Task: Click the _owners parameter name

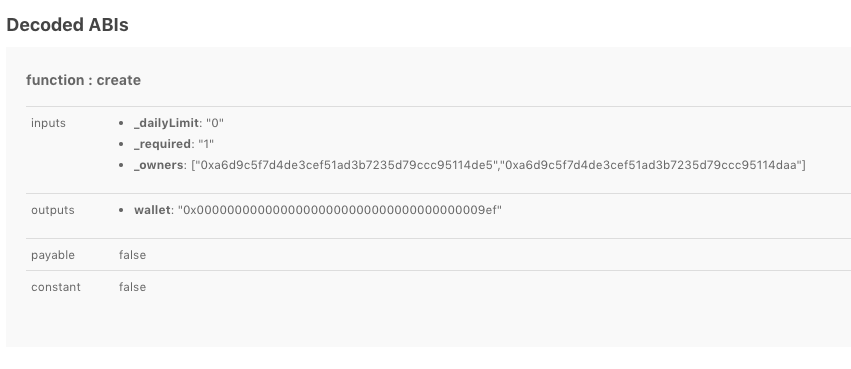Action: [x=158, y=165]
